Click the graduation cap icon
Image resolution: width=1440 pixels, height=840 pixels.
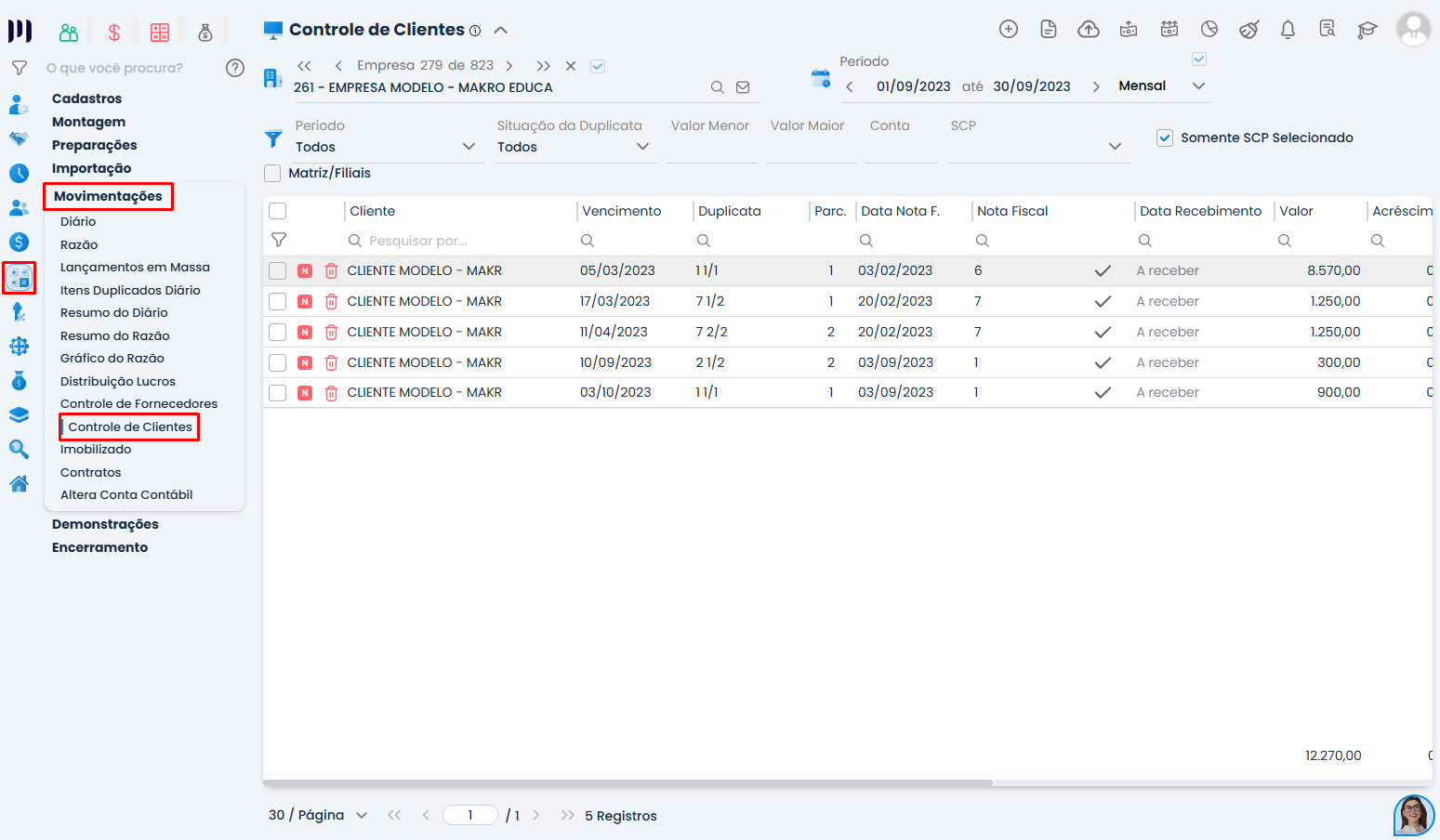click(x=1367, y=30)
